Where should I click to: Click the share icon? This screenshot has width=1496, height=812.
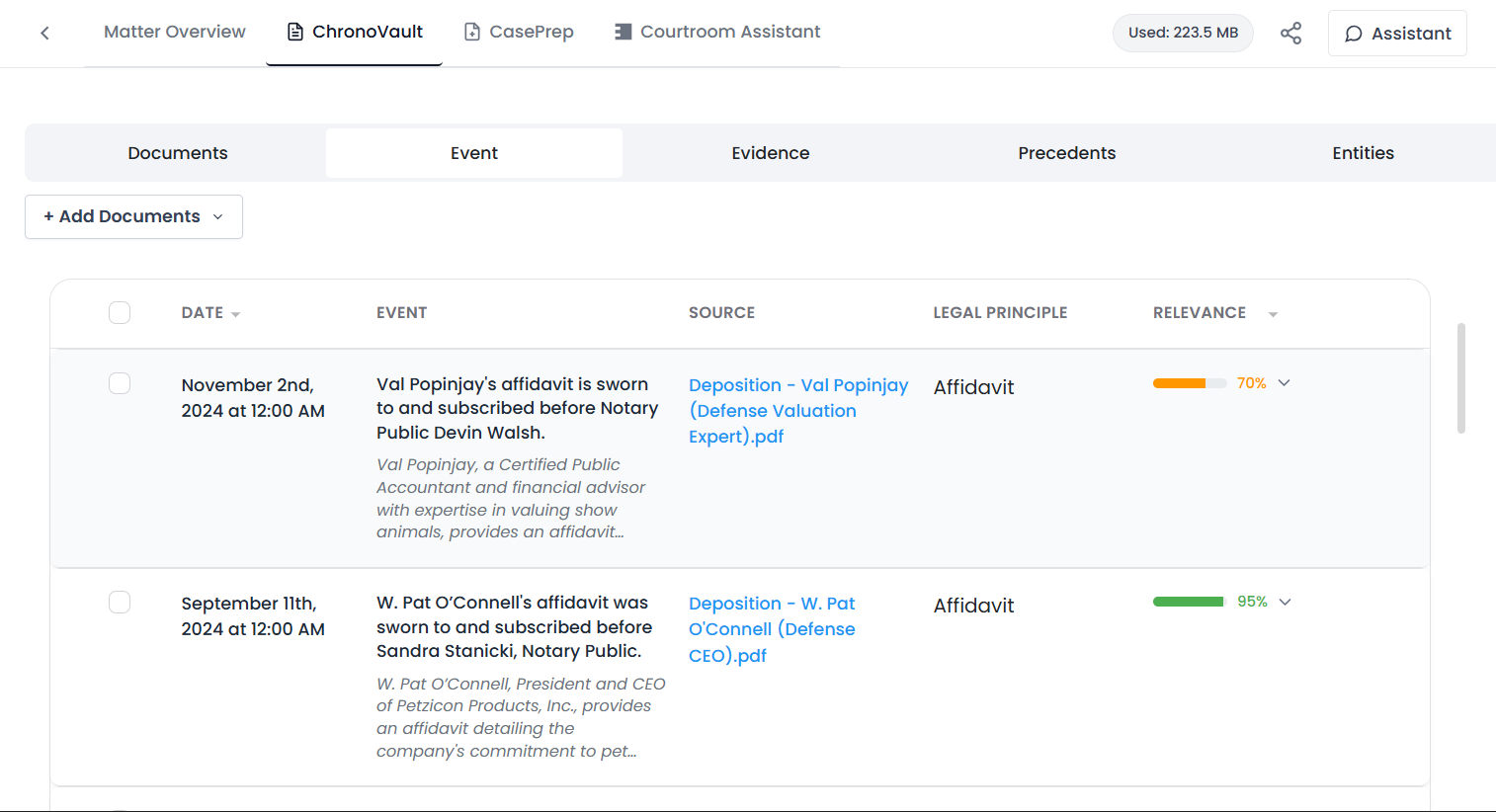1291,33
